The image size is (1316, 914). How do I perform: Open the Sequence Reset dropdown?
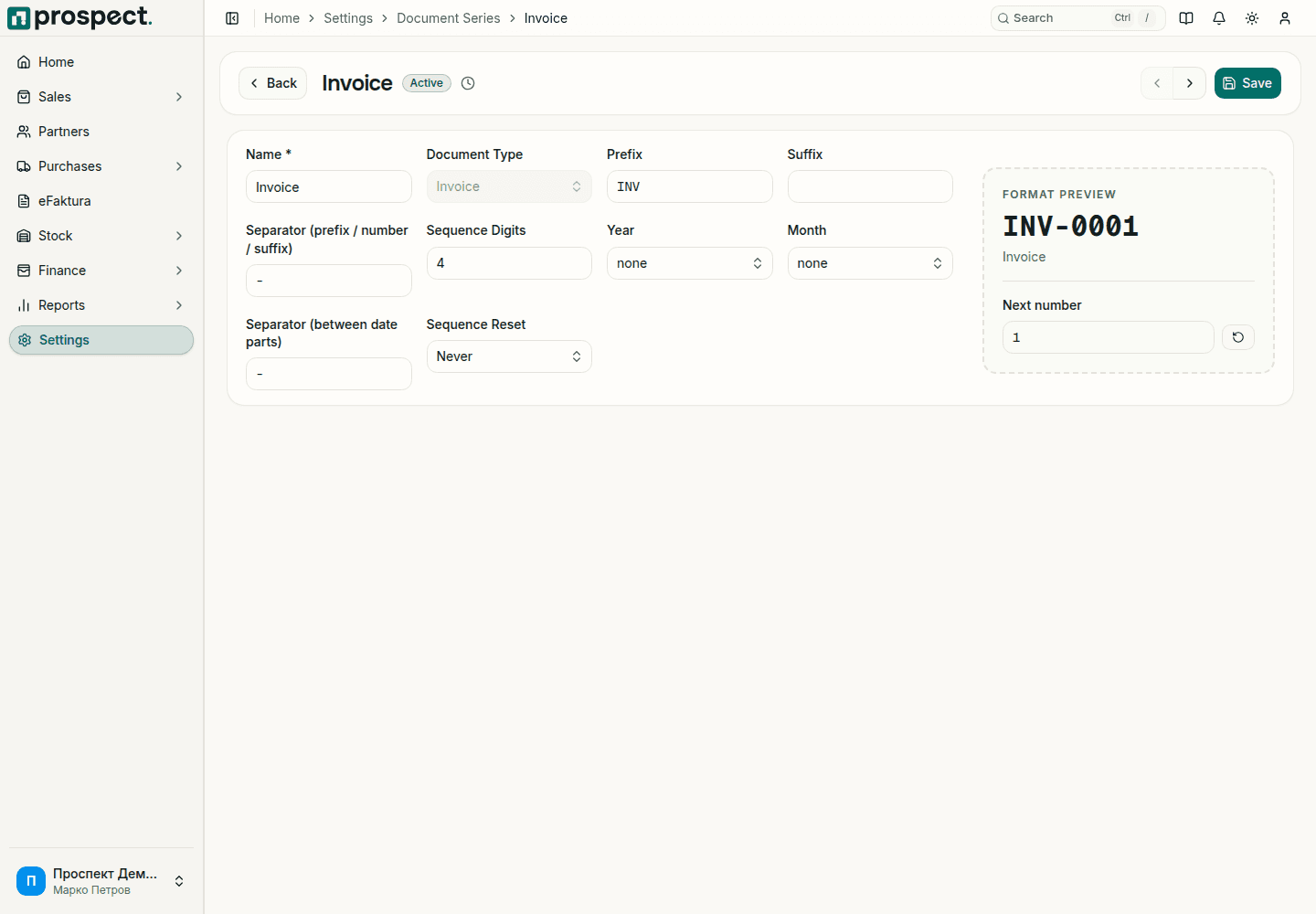509,356
